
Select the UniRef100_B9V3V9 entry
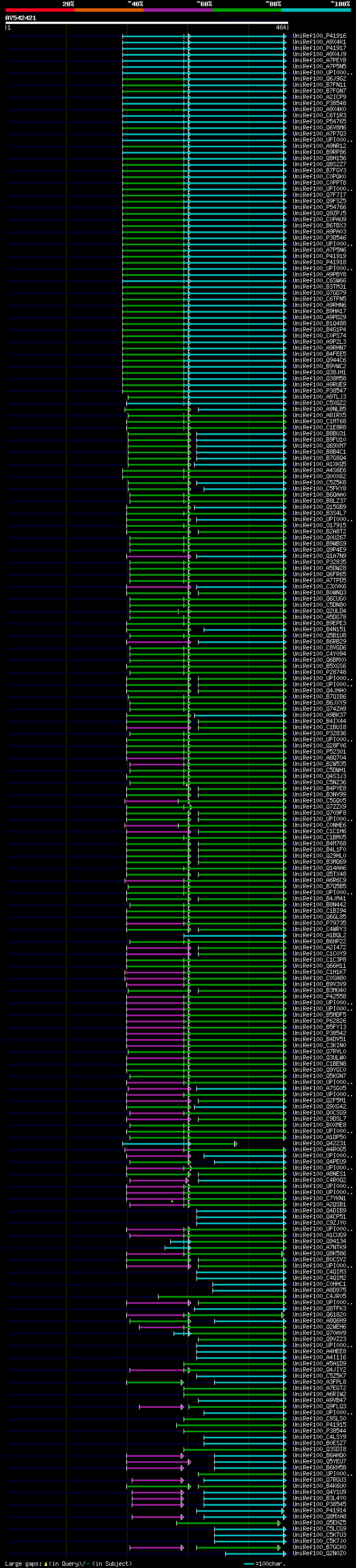click(x=319, y=985)
